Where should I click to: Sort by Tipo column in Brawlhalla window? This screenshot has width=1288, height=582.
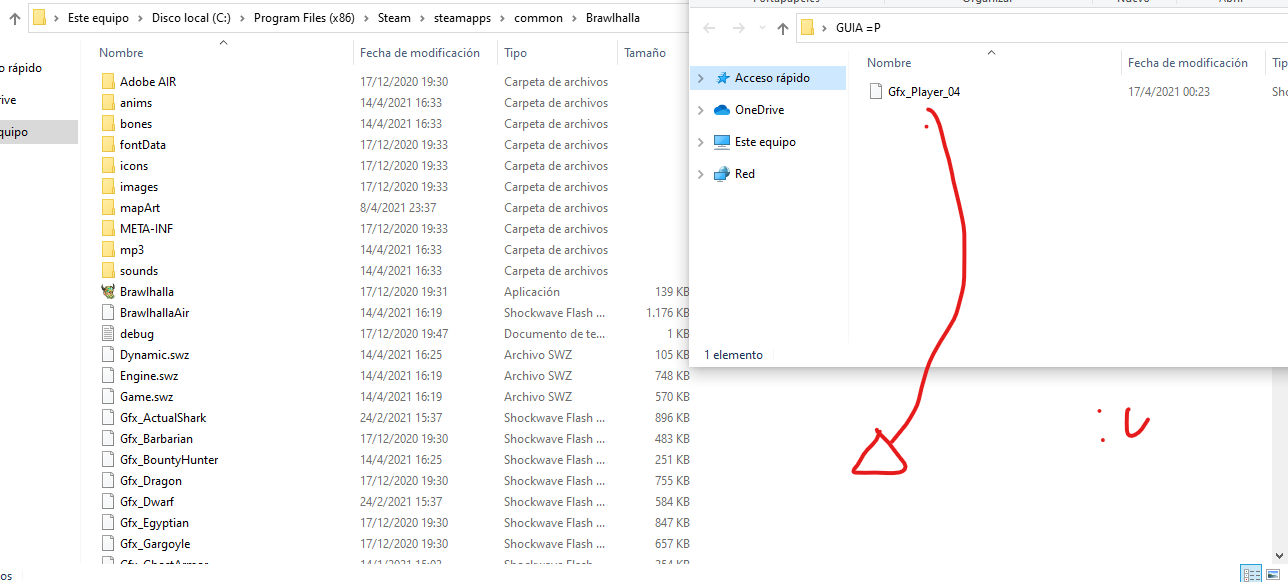[x=515, y=53]
